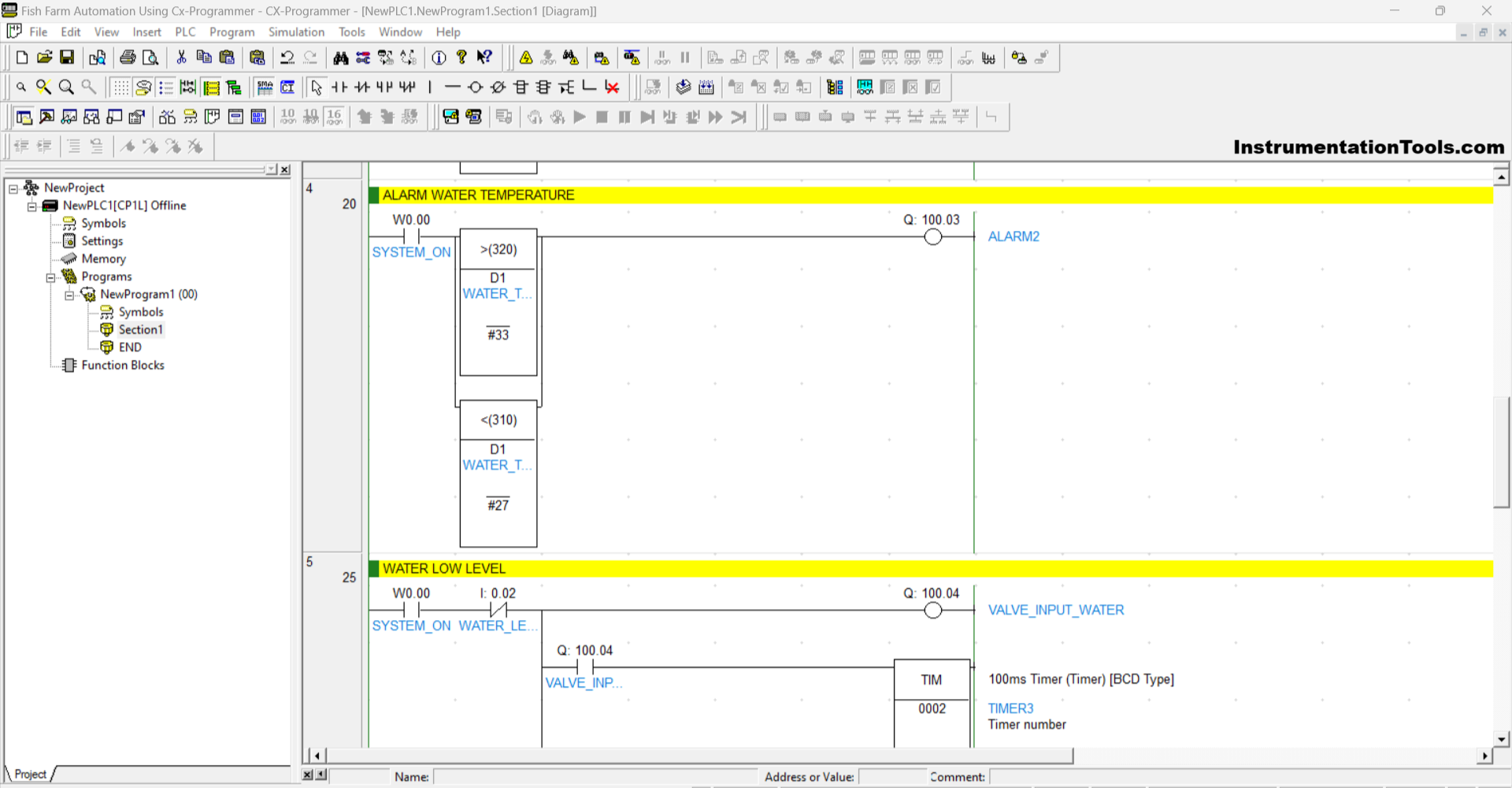Toggle the rung annotation list view button

click(166, 87)
